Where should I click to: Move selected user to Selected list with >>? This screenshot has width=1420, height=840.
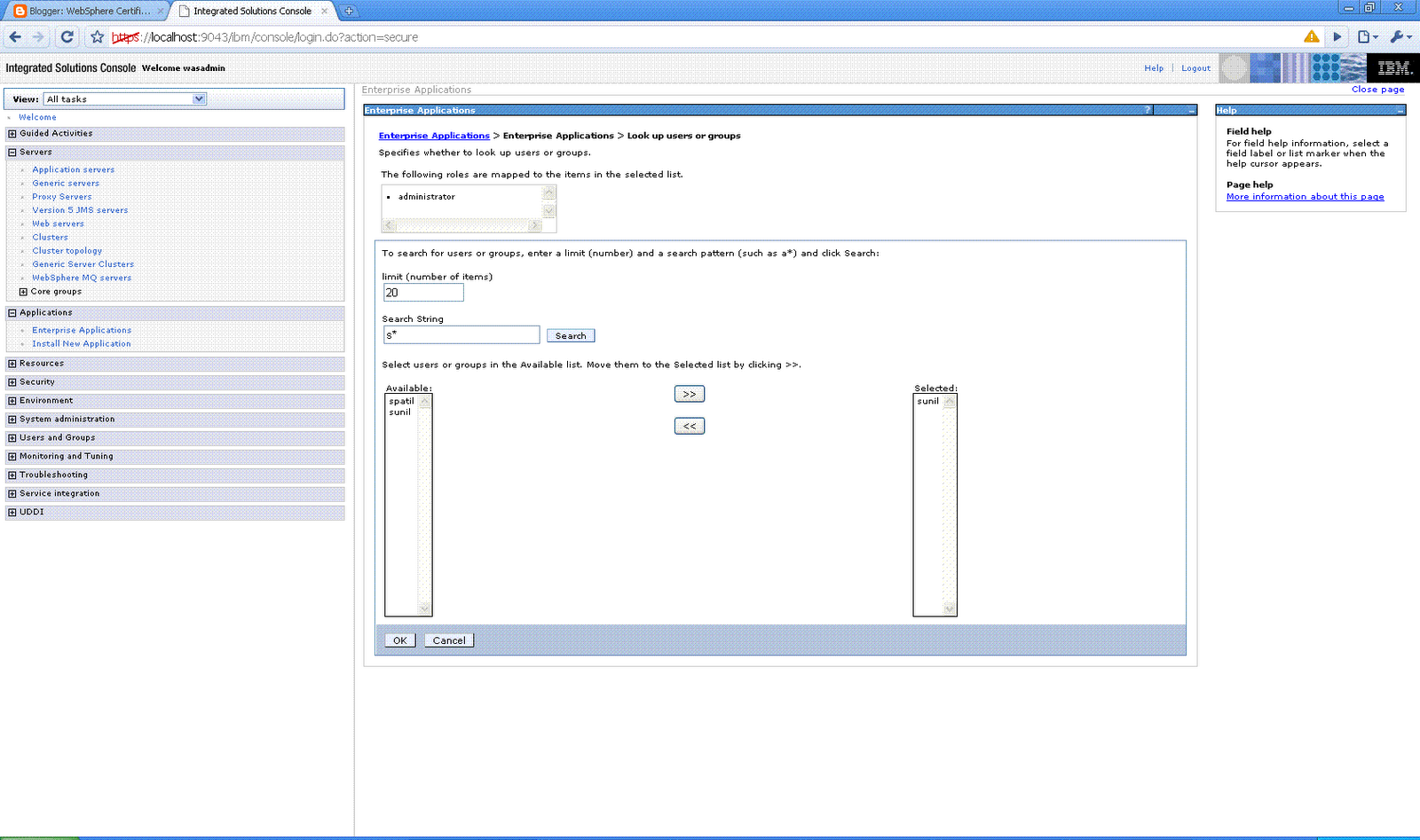coord(690,394)
